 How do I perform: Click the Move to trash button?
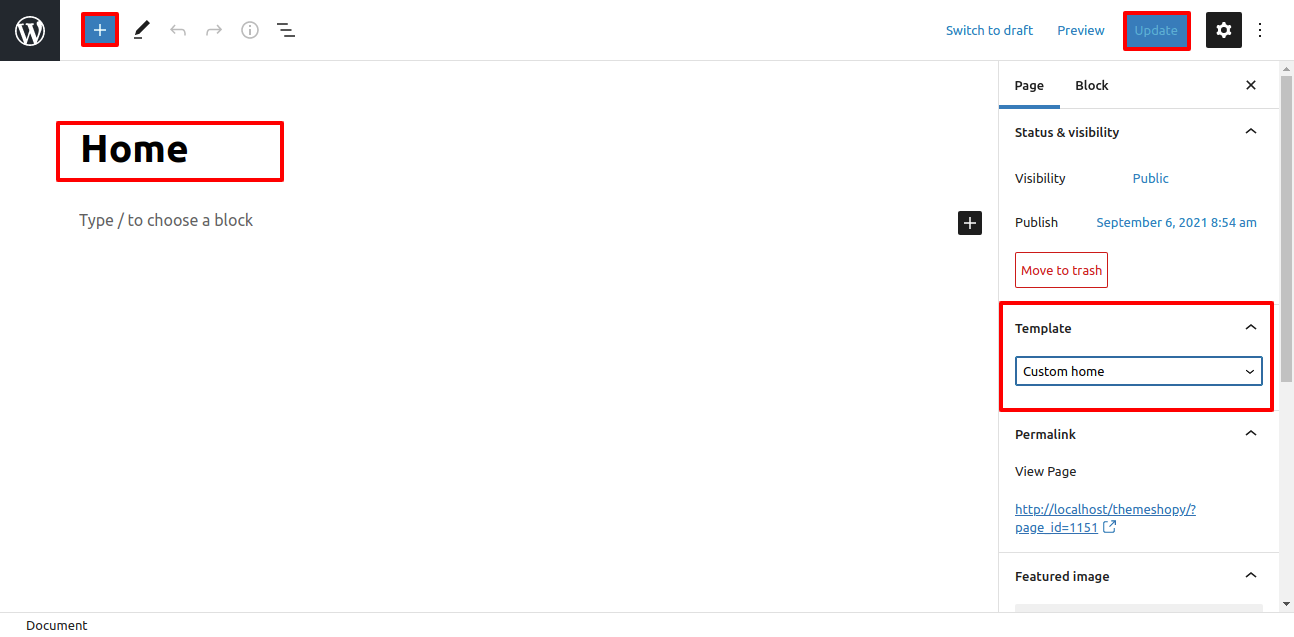point(1061,270)
